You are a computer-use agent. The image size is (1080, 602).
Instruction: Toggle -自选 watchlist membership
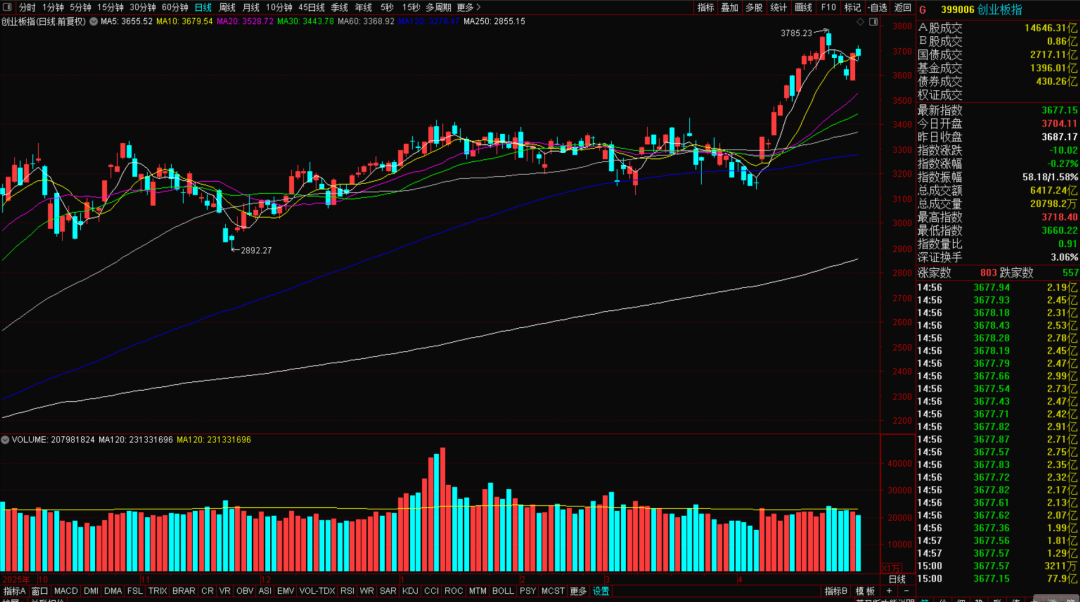(877, 7)
